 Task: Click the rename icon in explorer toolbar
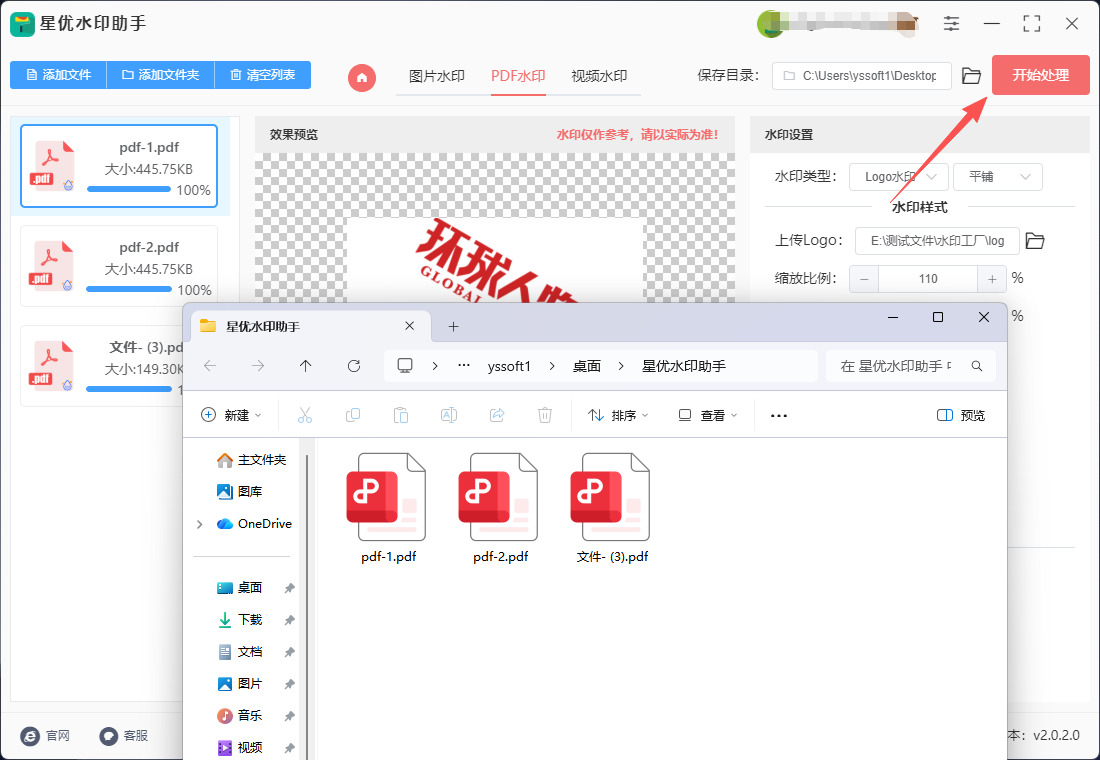448,415
